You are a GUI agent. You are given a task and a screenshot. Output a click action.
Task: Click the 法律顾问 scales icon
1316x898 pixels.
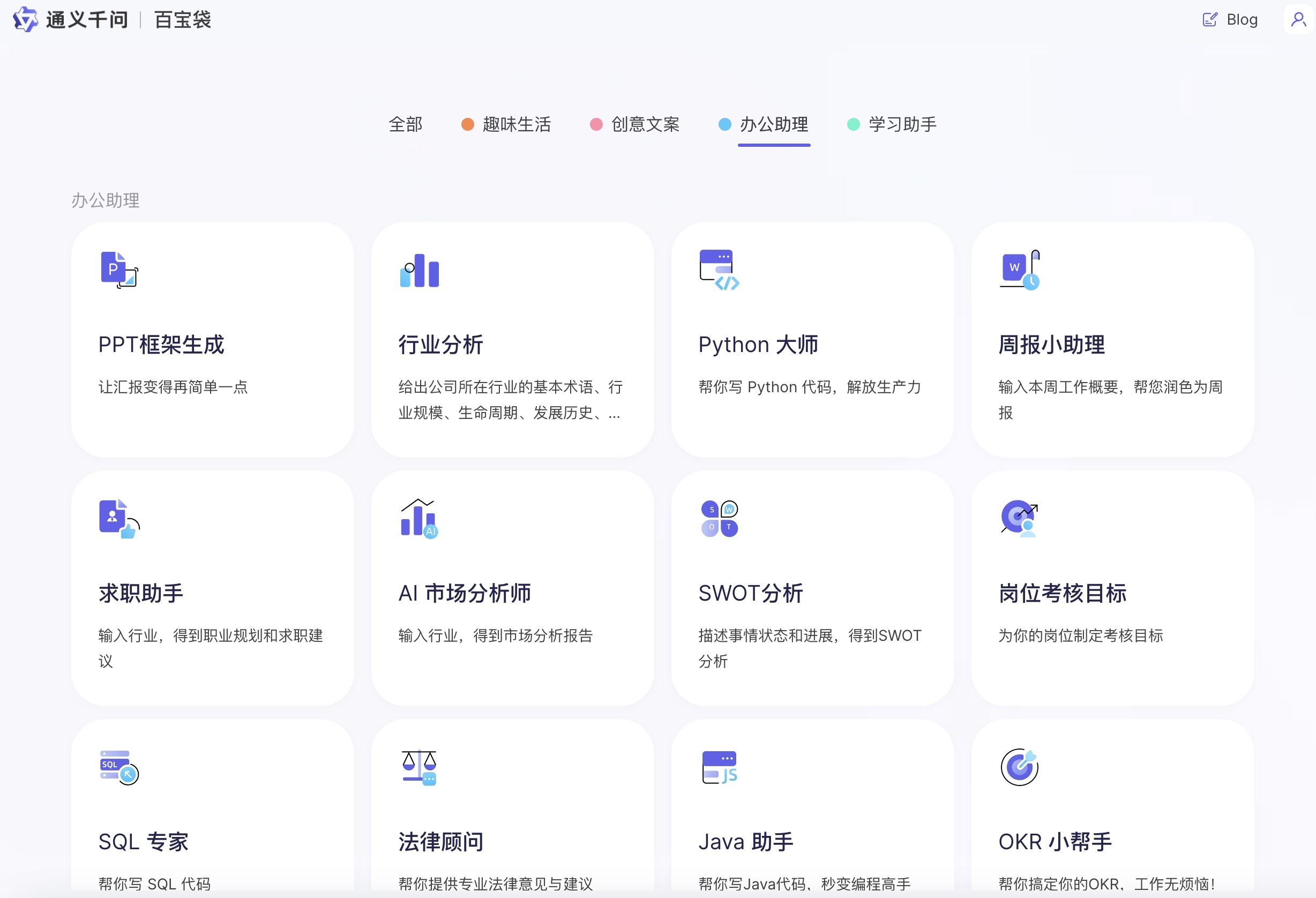click(x=418, y=768)
